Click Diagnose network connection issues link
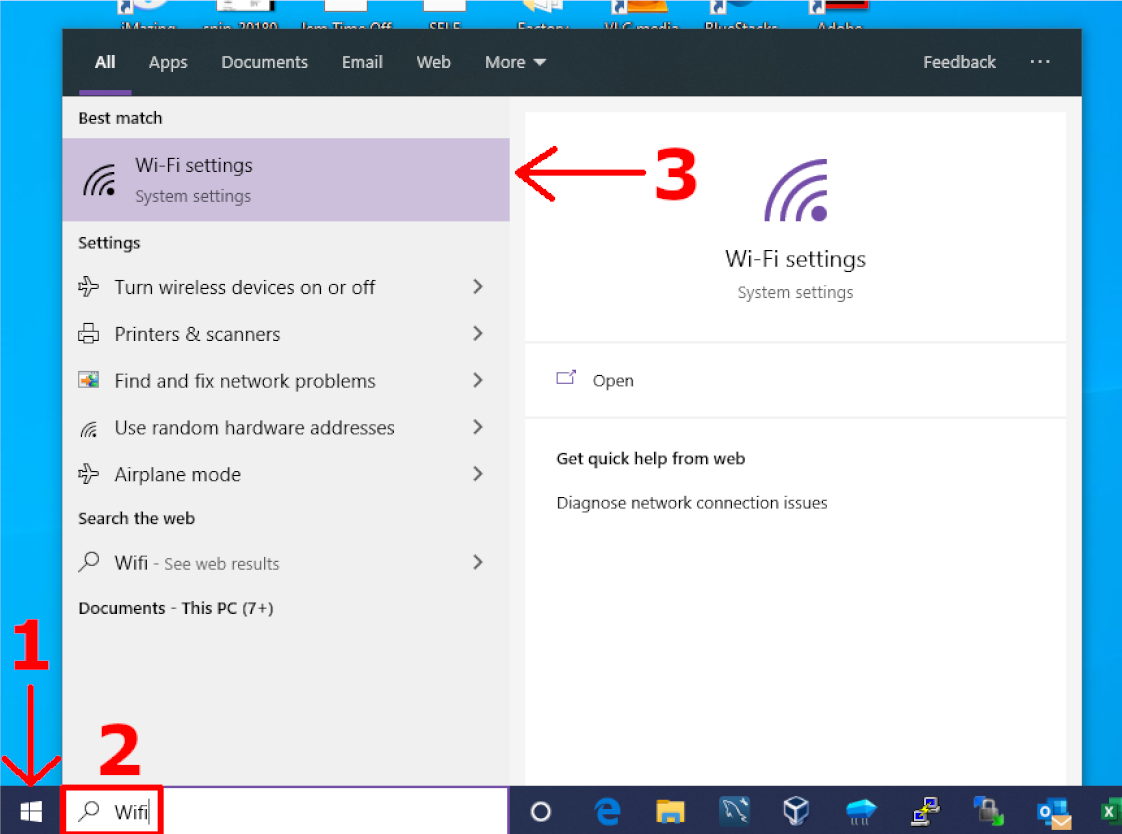 pos(691,503)
